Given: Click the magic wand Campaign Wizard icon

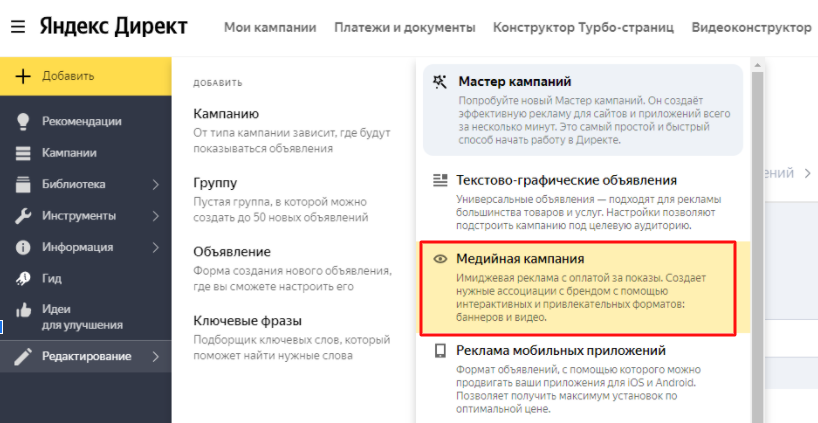Looking at the screenshot, I should (440, 82).
